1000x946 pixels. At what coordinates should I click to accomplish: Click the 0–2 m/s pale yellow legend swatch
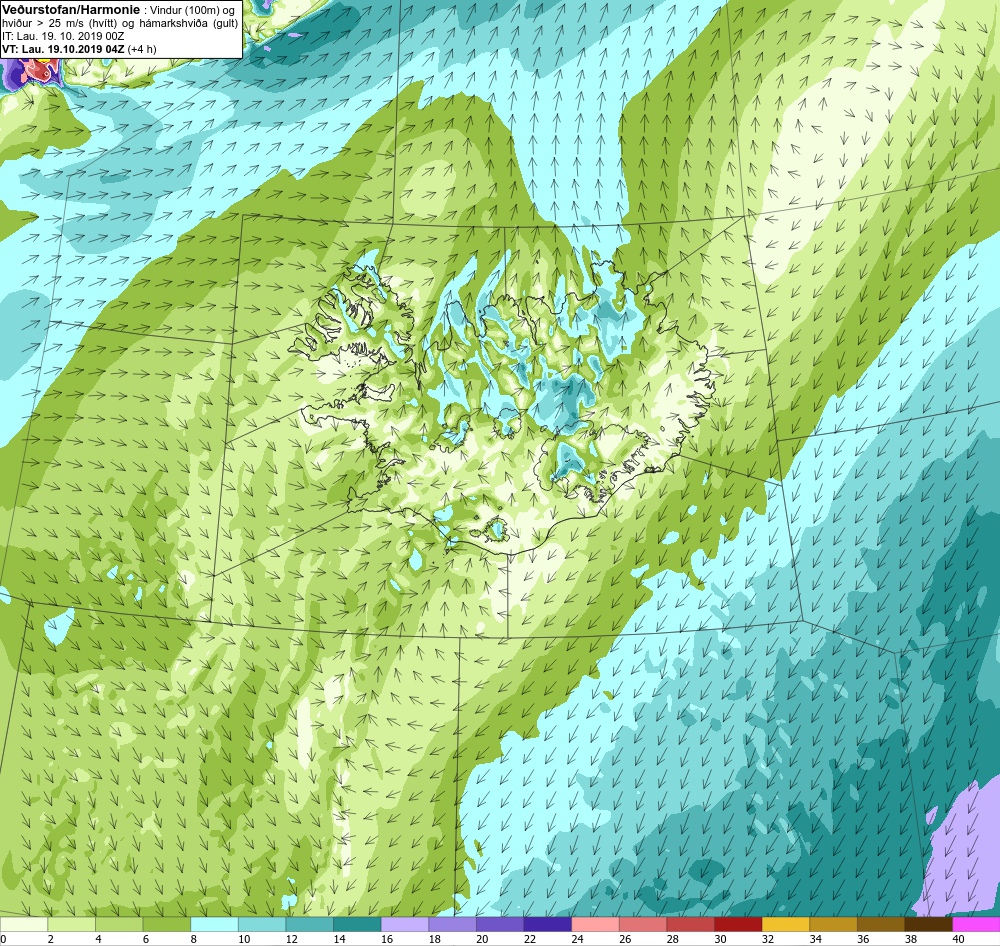tap(24, 924)
